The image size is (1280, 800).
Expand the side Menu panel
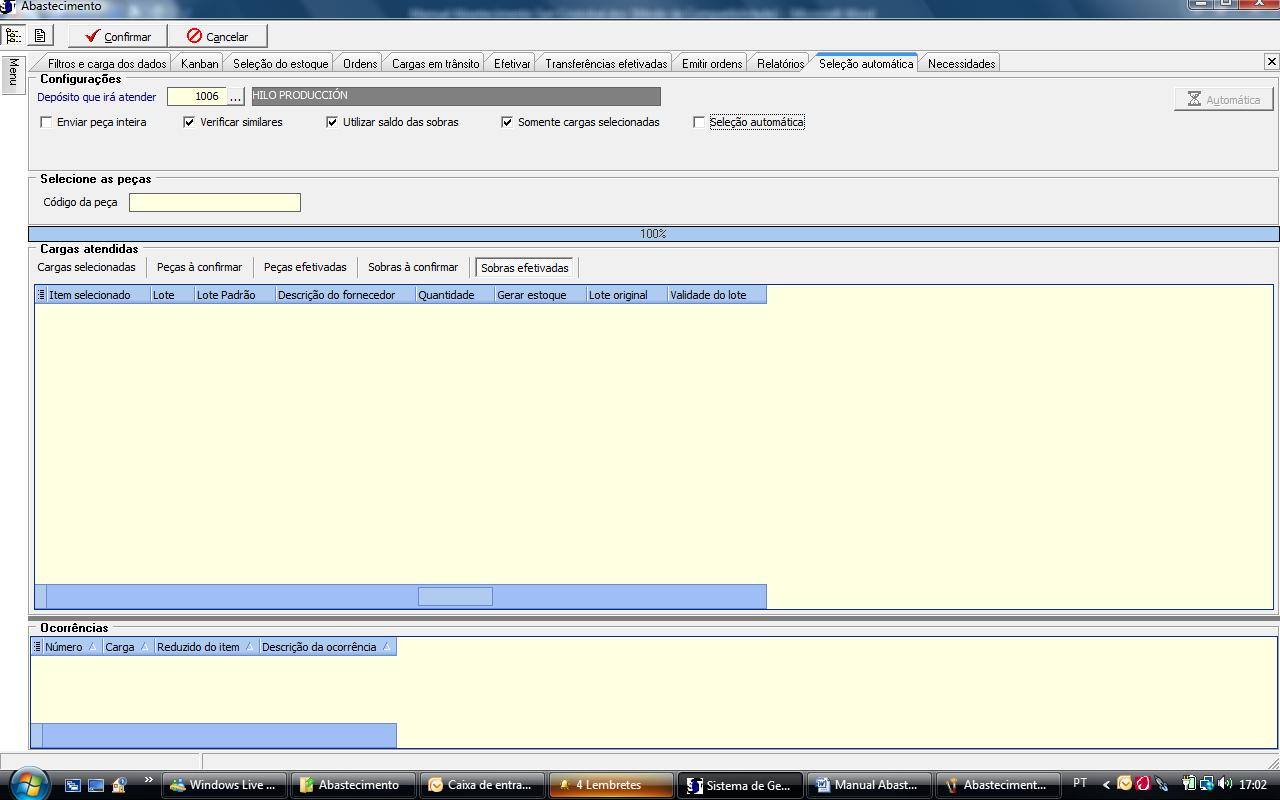pos(13,74)
